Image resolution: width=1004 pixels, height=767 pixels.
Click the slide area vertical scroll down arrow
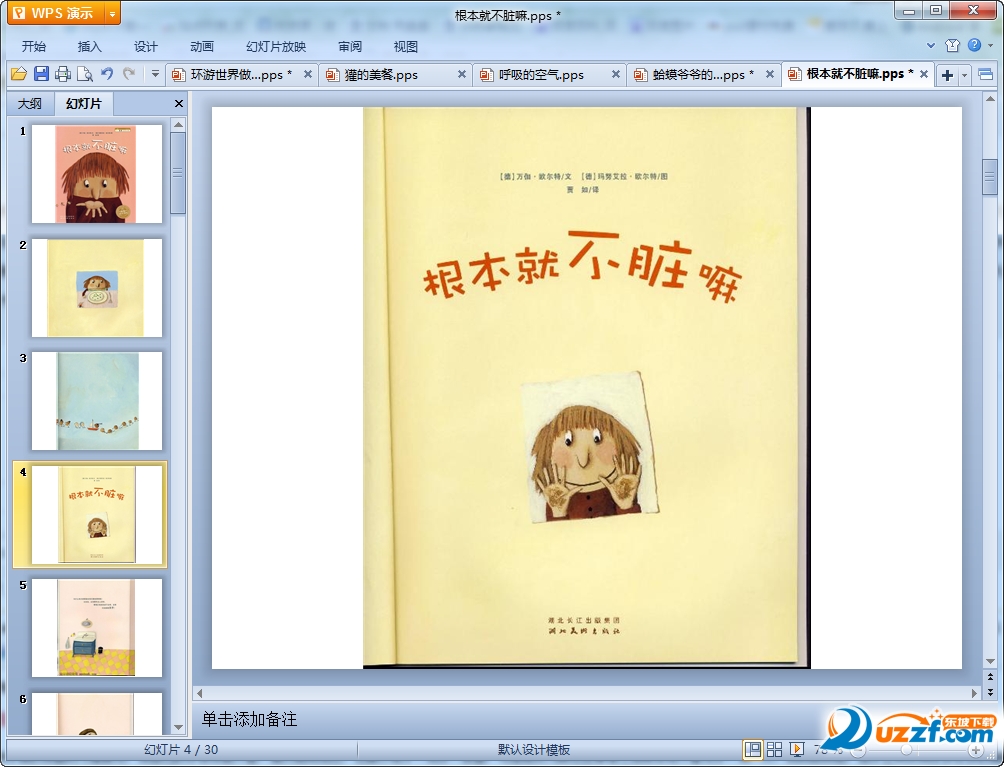(990, 661)
